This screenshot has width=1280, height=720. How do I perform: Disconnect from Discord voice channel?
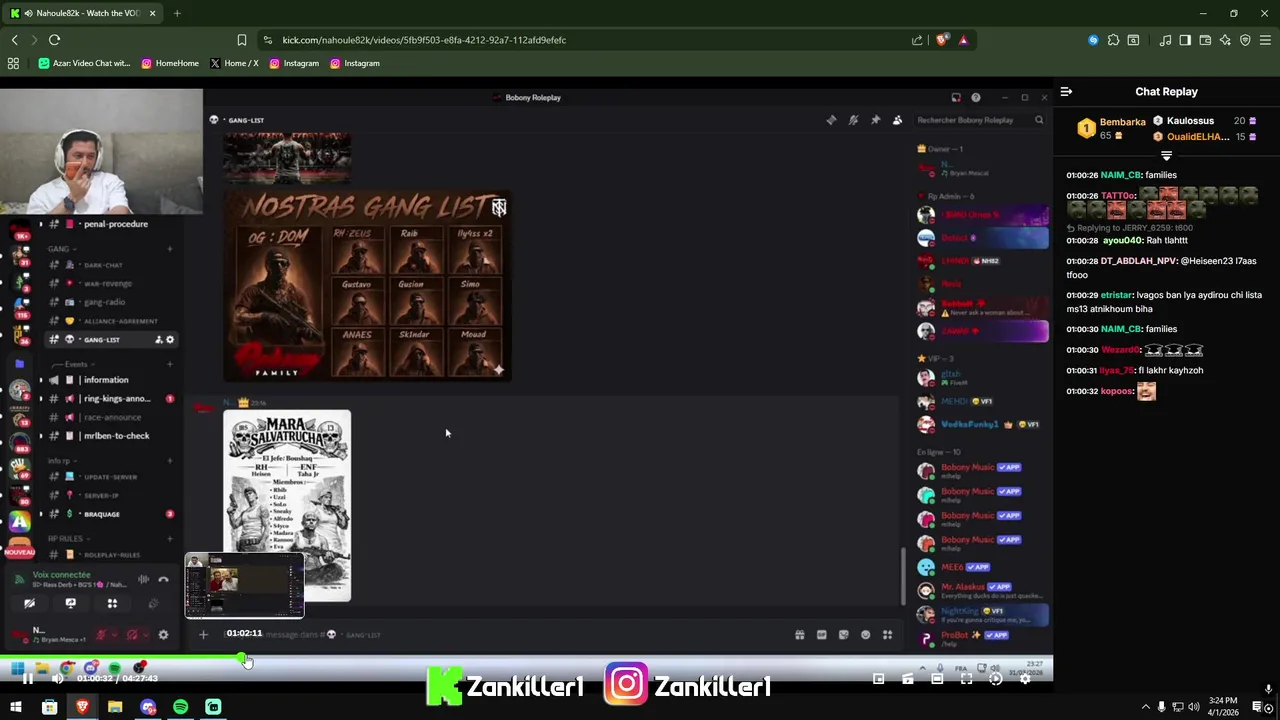(163, 579)
